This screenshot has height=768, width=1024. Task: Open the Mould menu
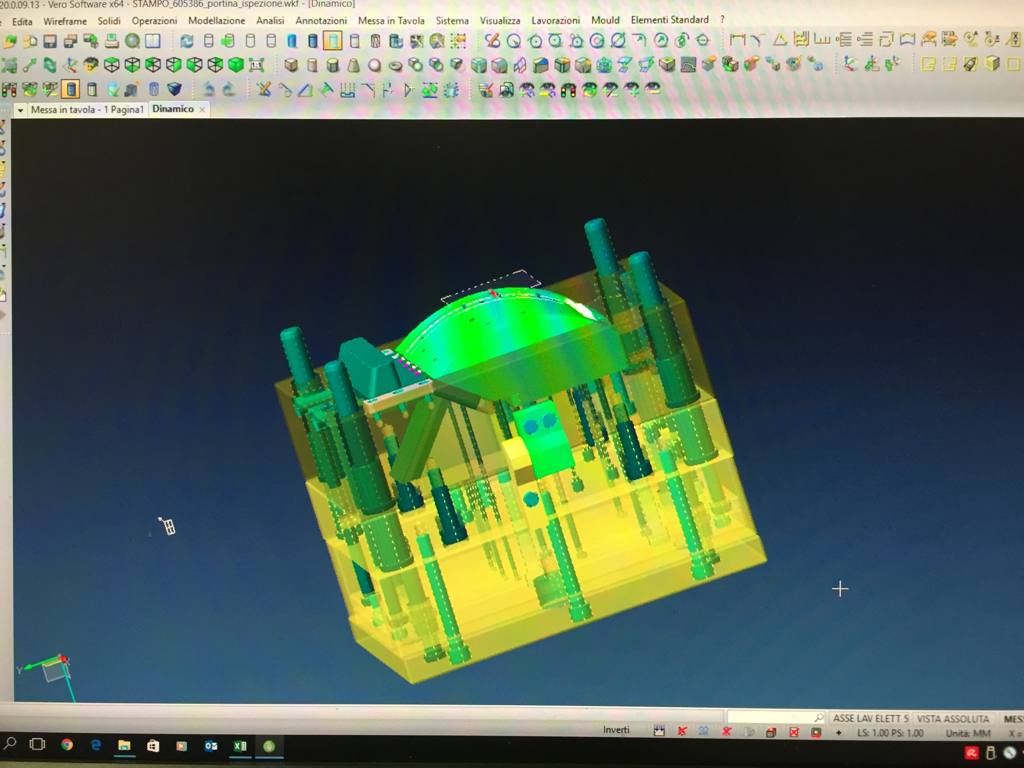point(605,20)
